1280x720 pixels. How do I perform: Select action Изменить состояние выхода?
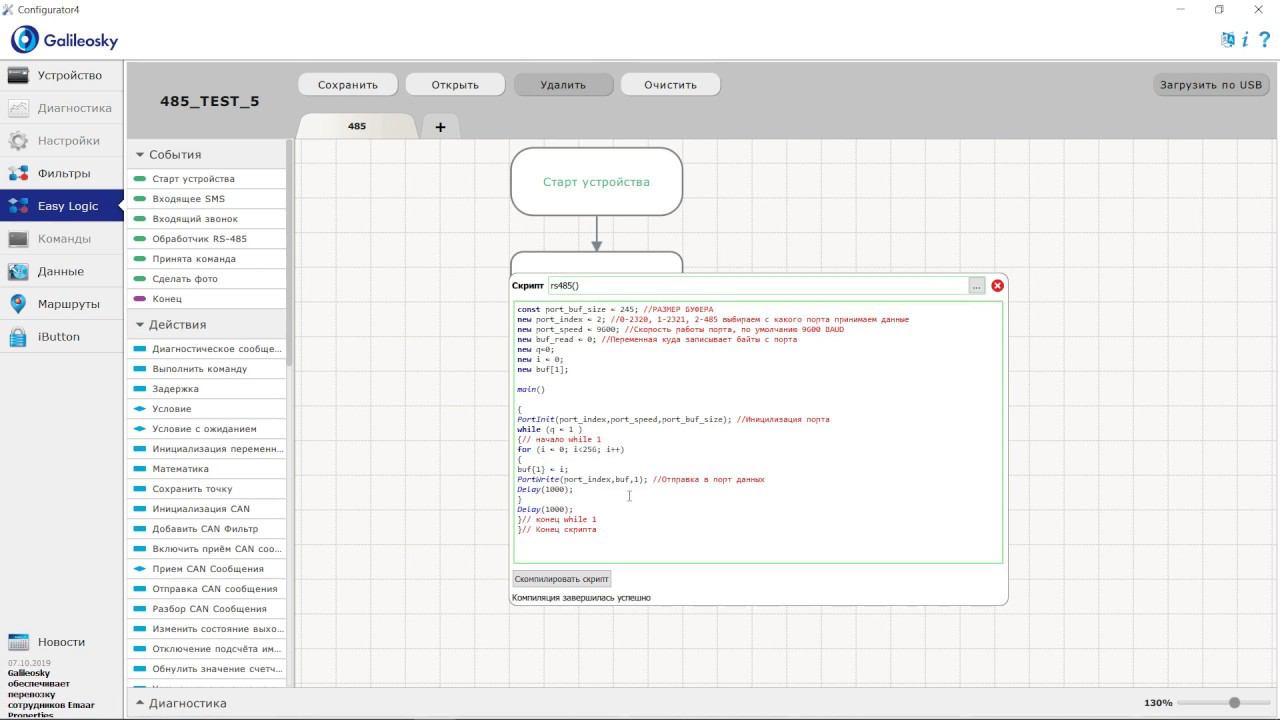pos(206,629)
